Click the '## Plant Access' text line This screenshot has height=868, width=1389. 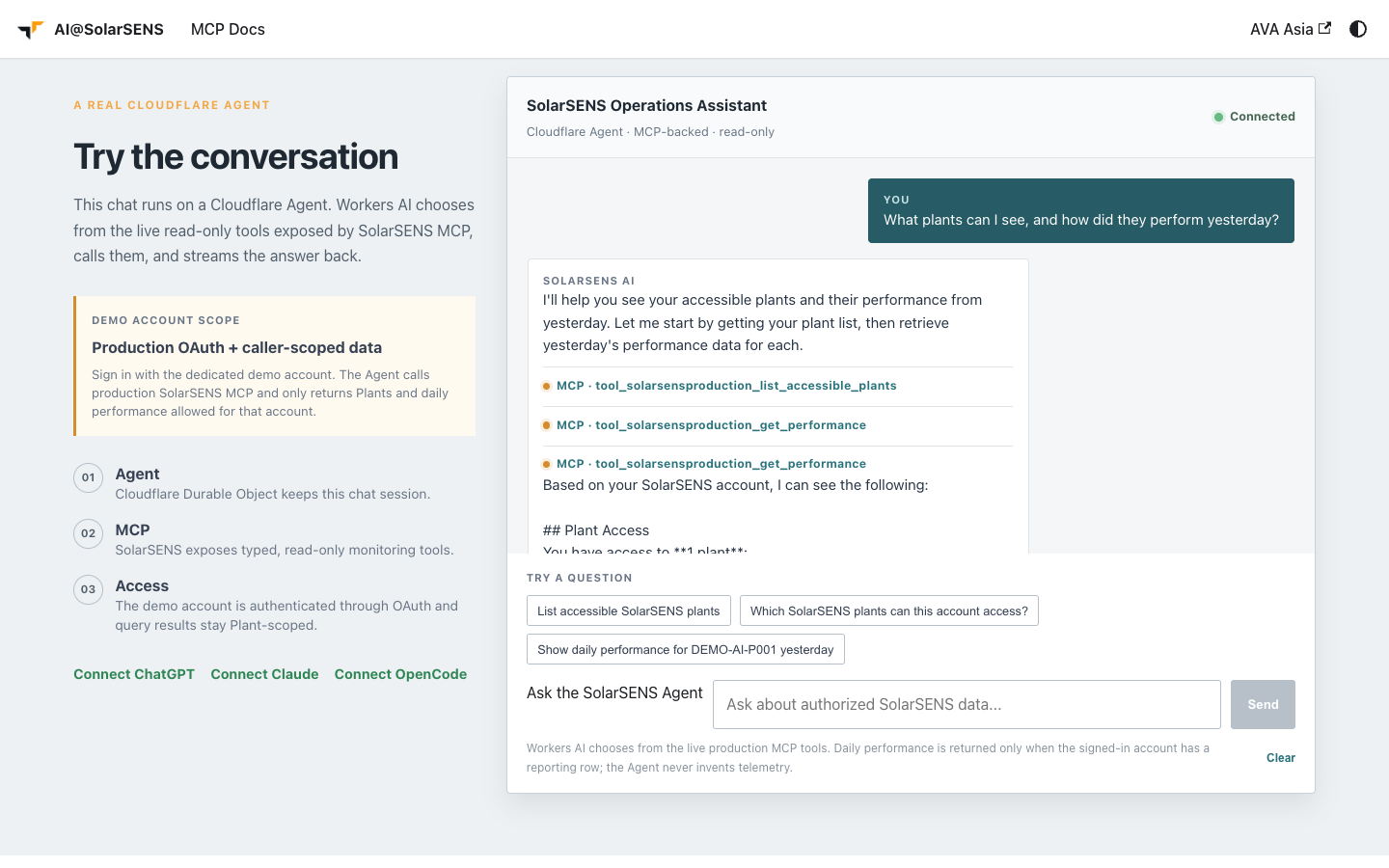tap(596, 530)
